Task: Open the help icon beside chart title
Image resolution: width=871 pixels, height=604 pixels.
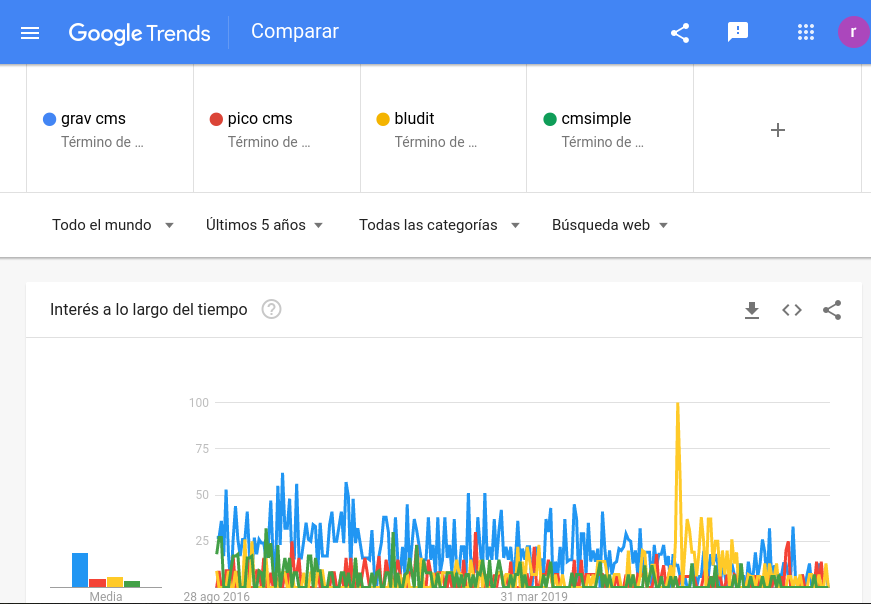Action: point(271,310)
